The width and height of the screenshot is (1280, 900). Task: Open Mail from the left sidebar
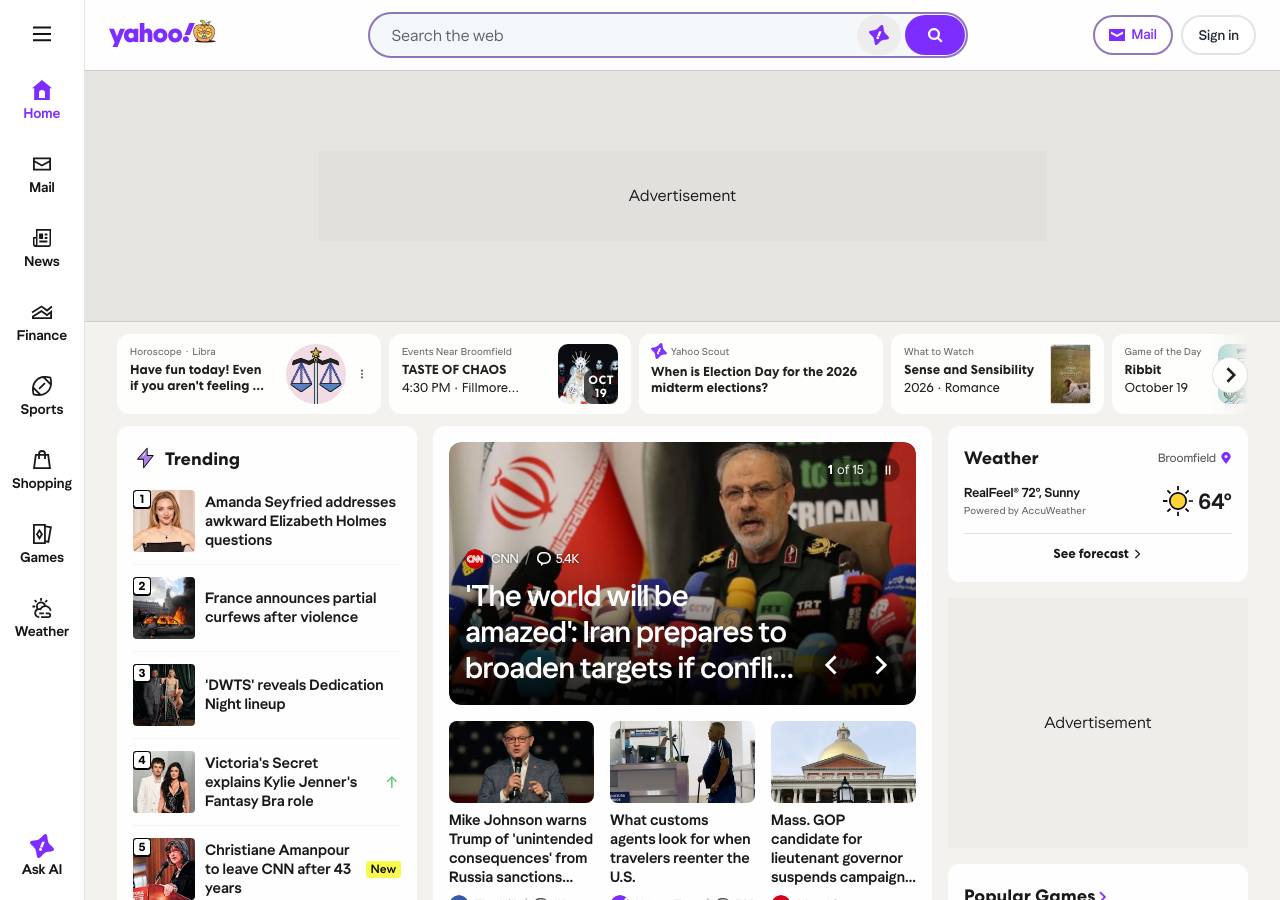(x=42, y=174)
